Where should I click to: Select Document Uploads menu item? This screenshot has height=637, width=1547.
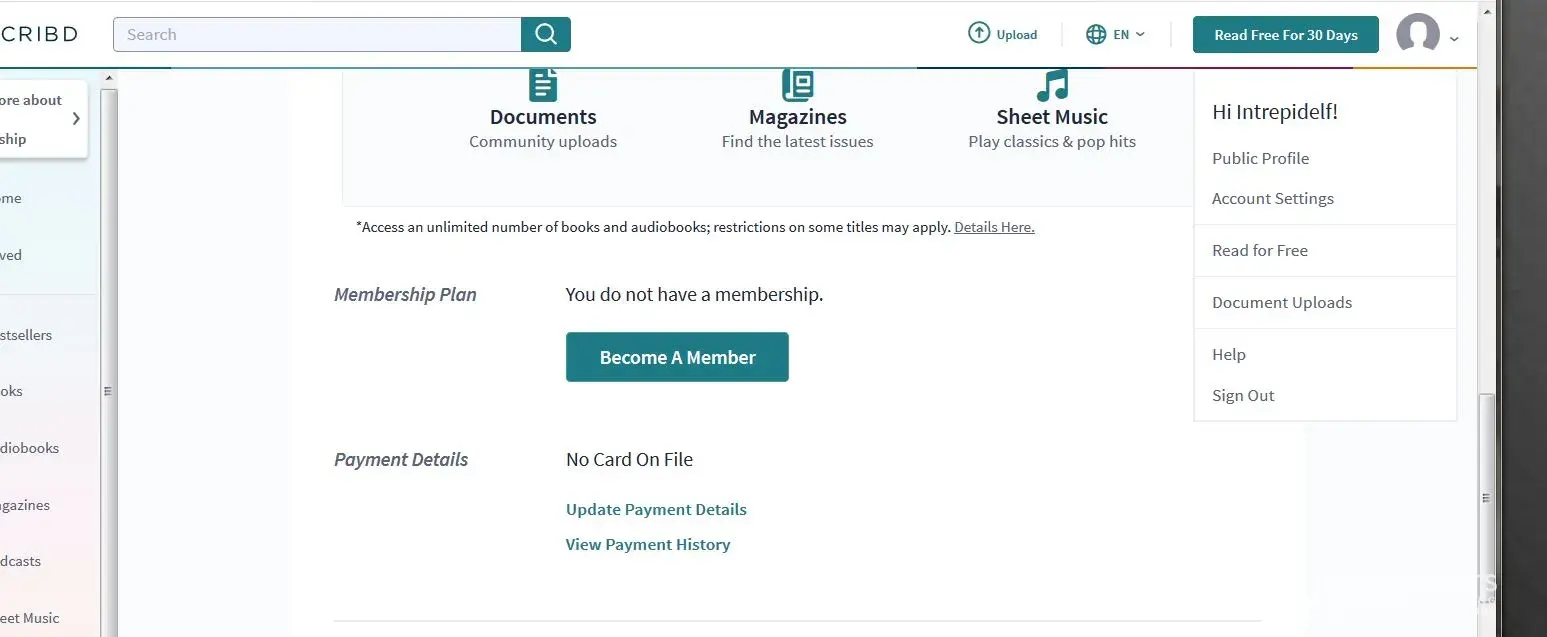1282,302
